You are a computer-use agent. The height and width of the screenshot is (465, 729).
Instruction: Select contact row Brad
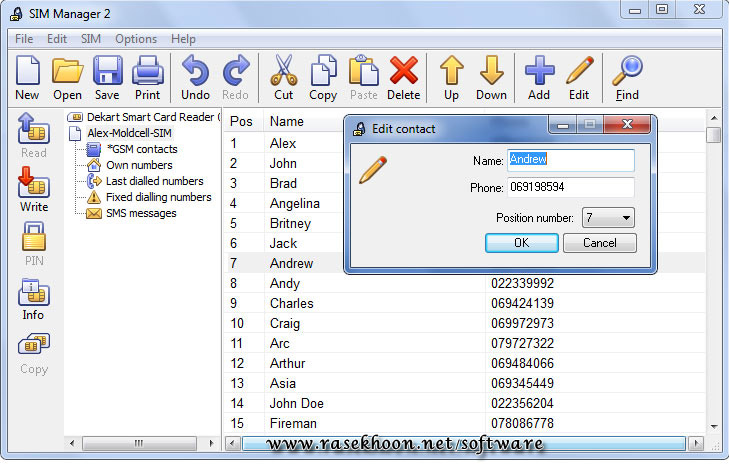pos(284,183)
